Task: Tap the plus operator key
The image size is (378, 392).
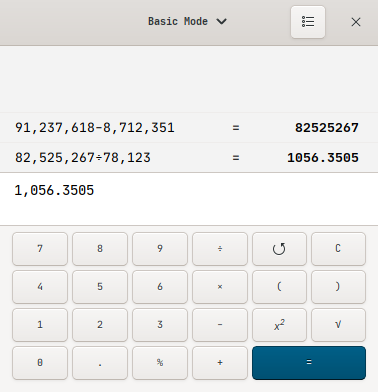Action: pyautogui.click(x=220, y=363)
